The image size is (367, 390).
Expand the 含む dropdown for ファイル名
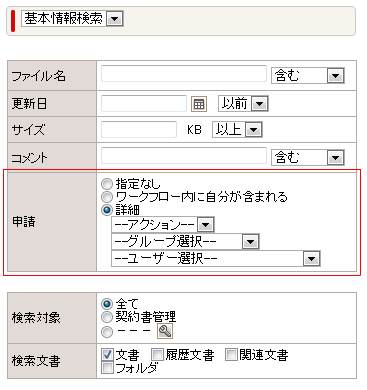click(308, 75)
